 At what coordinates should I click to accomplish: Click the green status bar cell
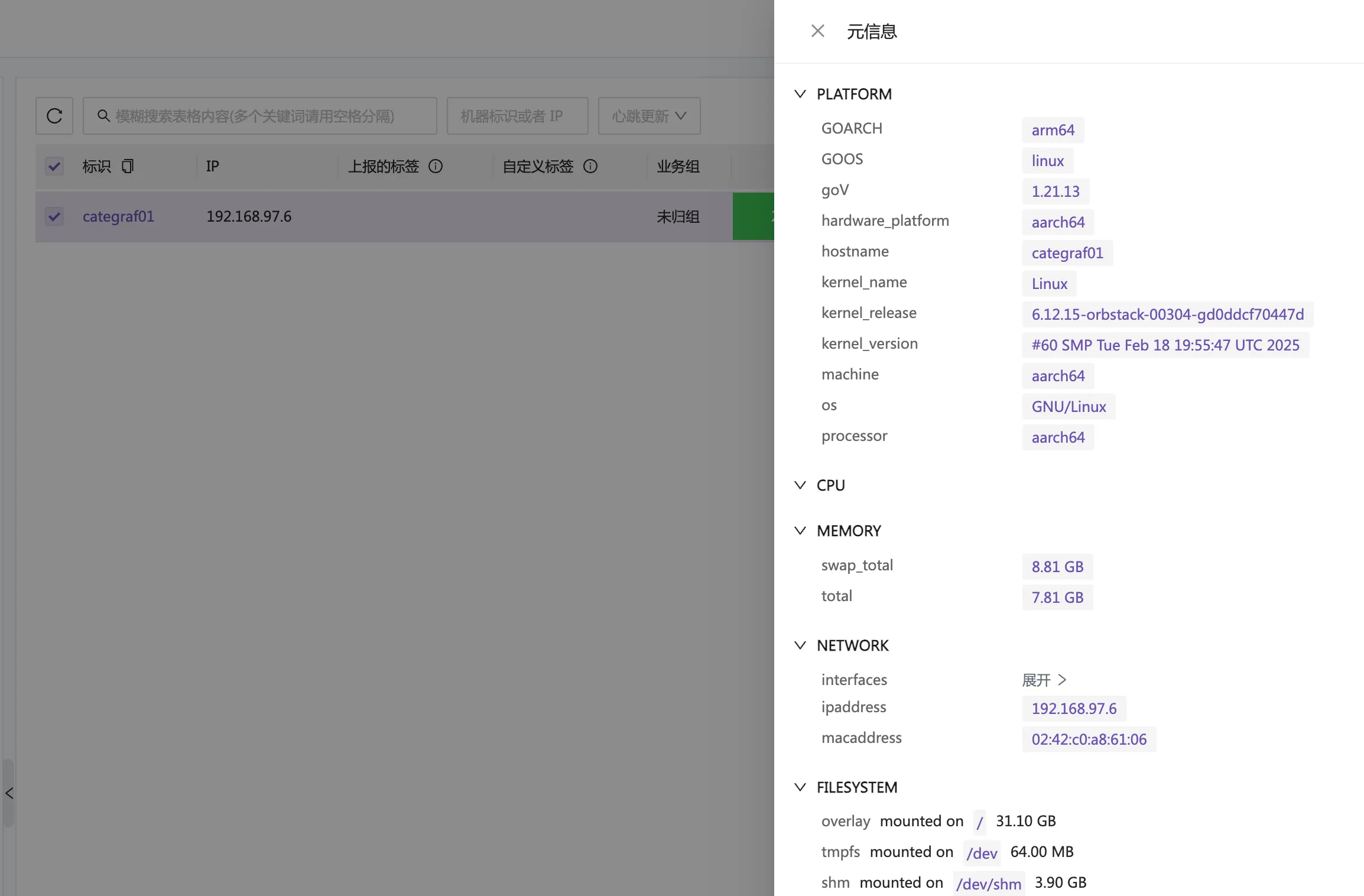pyautogui.click(x=753, y=216)
